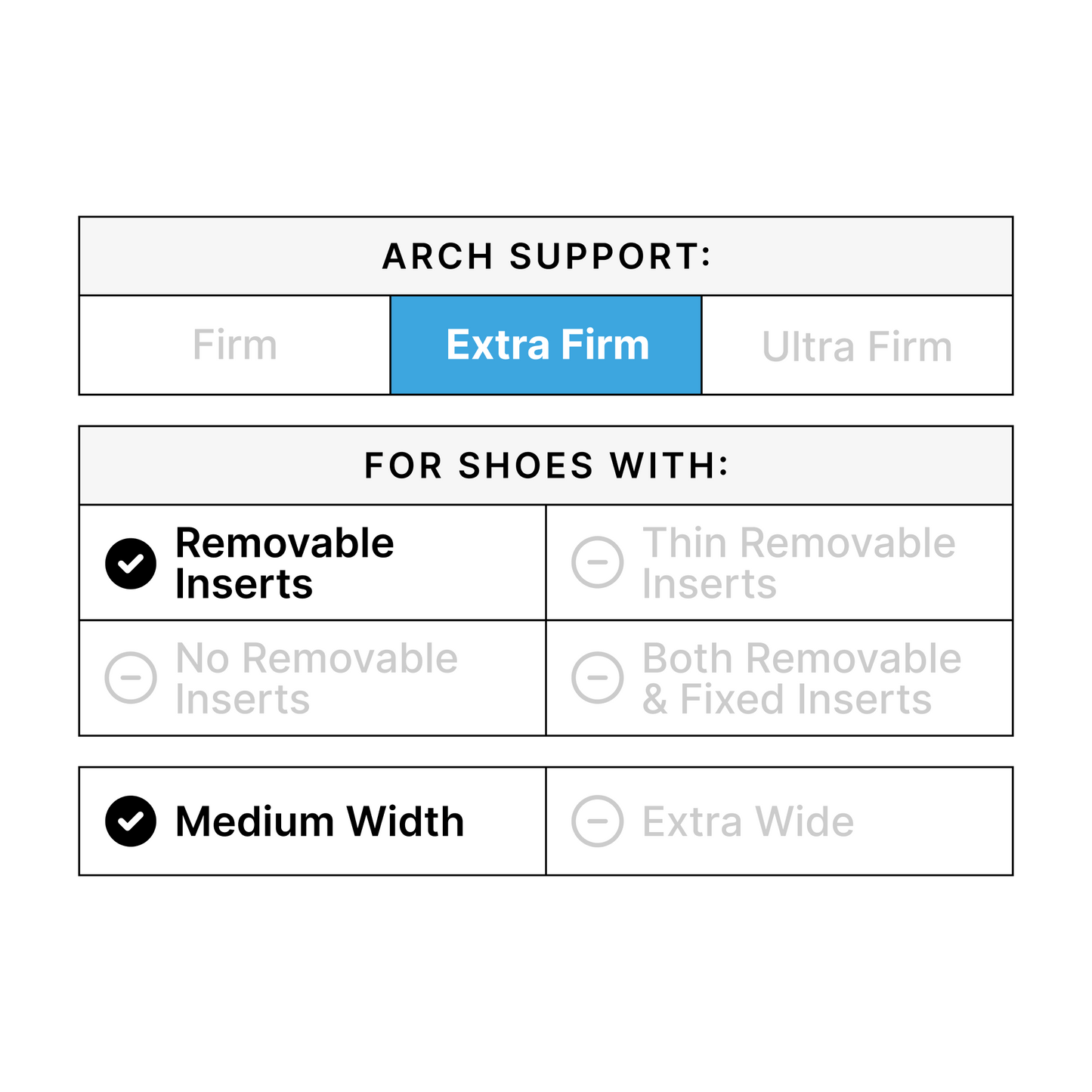Click the minus icon beside Extra Wide

pyautogui.click(x=597, y=821)
